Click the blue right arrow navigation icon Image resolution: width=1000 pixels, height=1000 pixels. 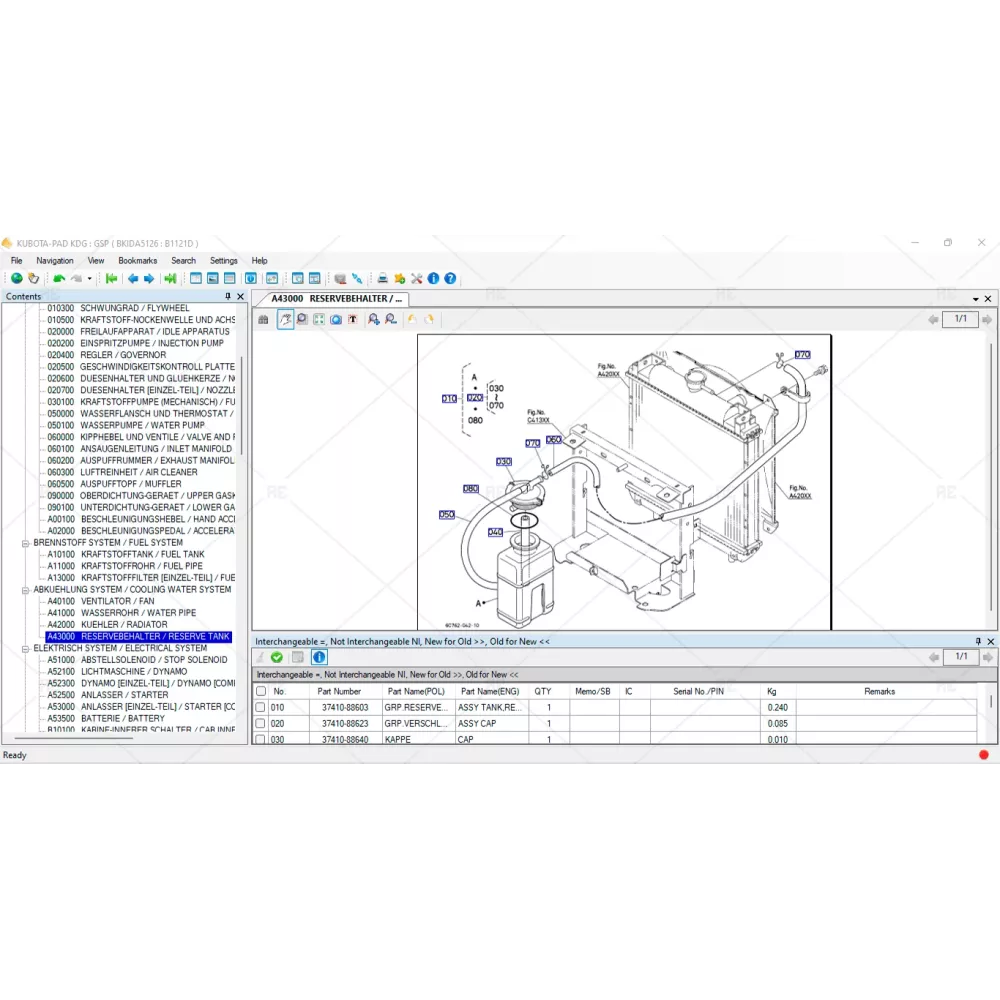coord(149,279)
